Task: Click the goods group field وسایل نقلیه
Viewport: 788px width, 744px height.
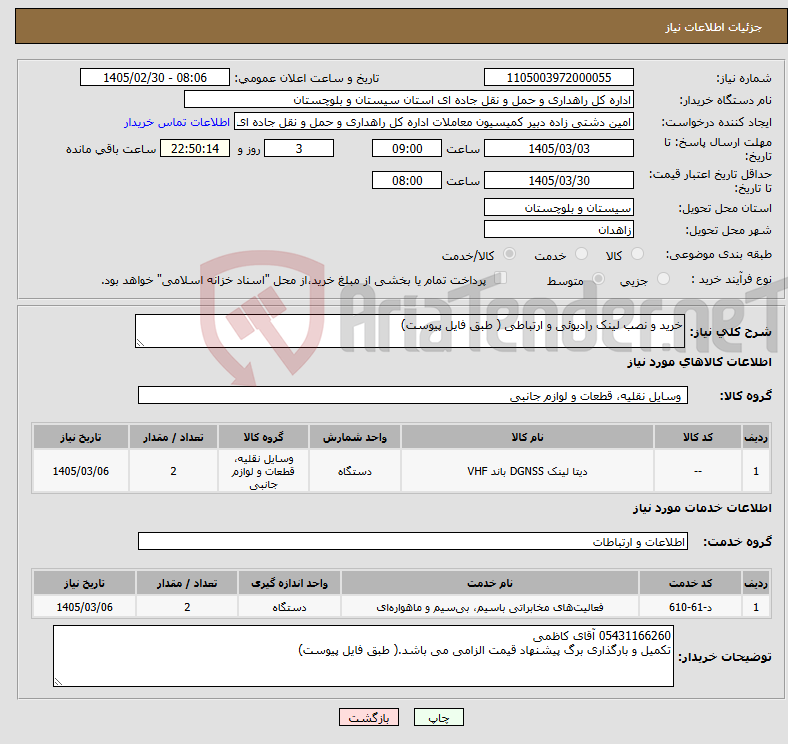Action: click(413, 395)
